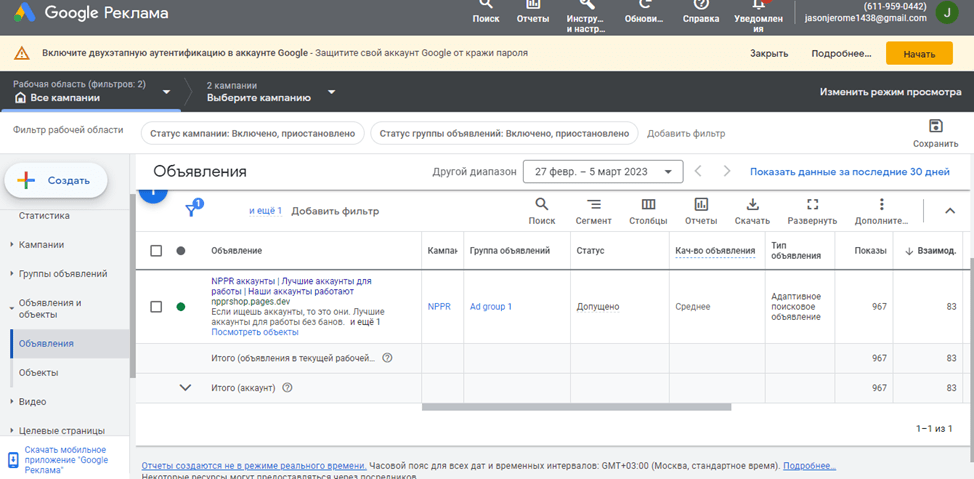Open the date range dropdown
Screen dimensions: 974x479
(x=603, y=171)
